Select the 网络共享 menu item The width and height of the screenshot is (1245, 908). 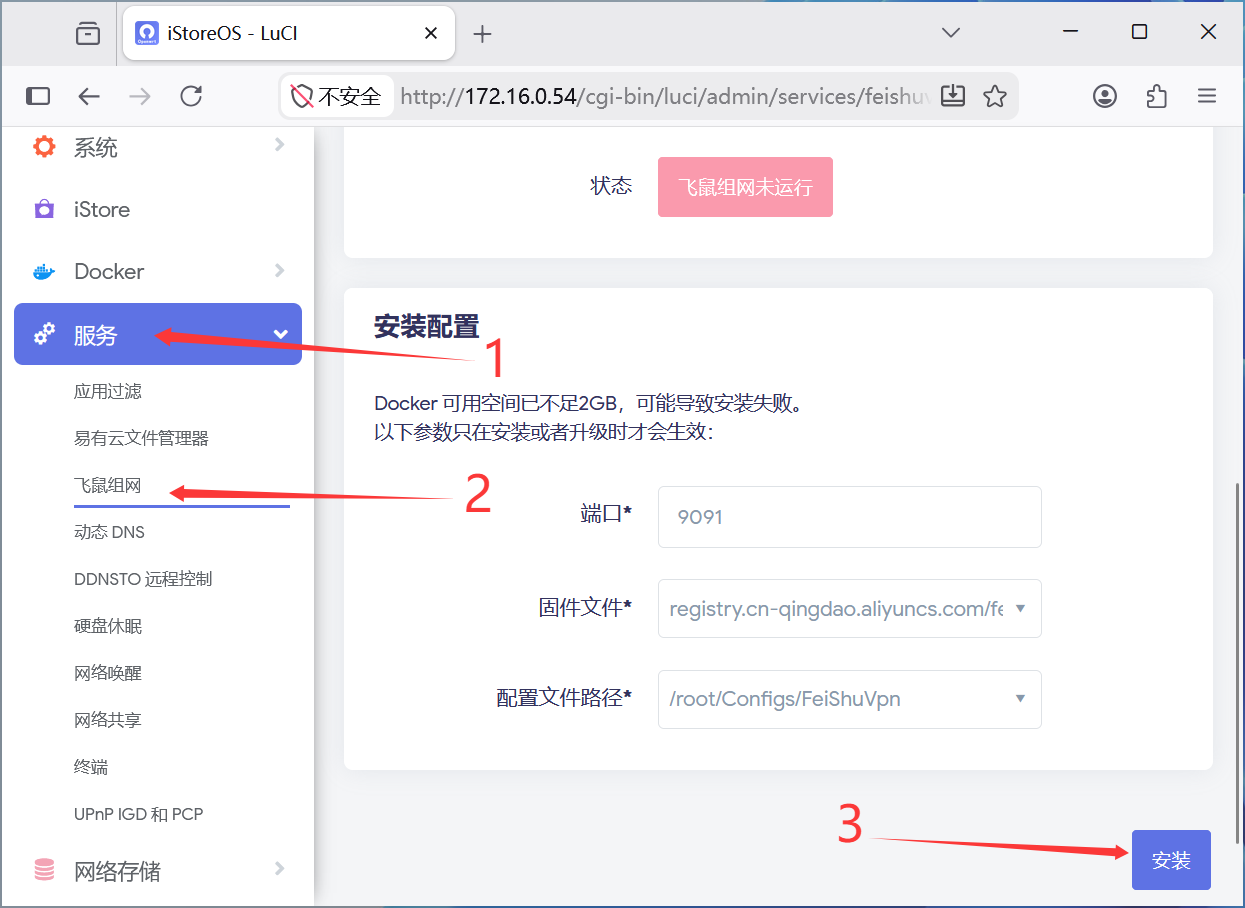[x=108, y=720]
